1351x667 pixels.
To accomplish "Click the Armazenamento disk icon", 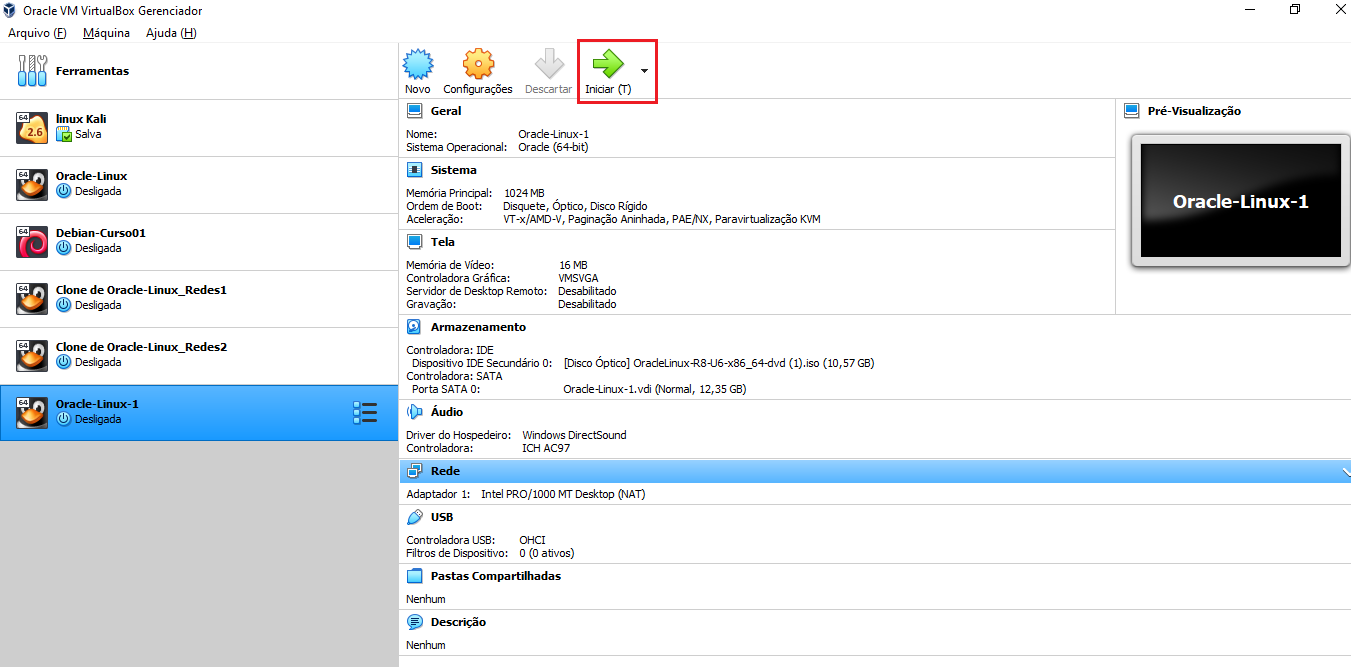I will pyautogui.click(x=415, y=327).
